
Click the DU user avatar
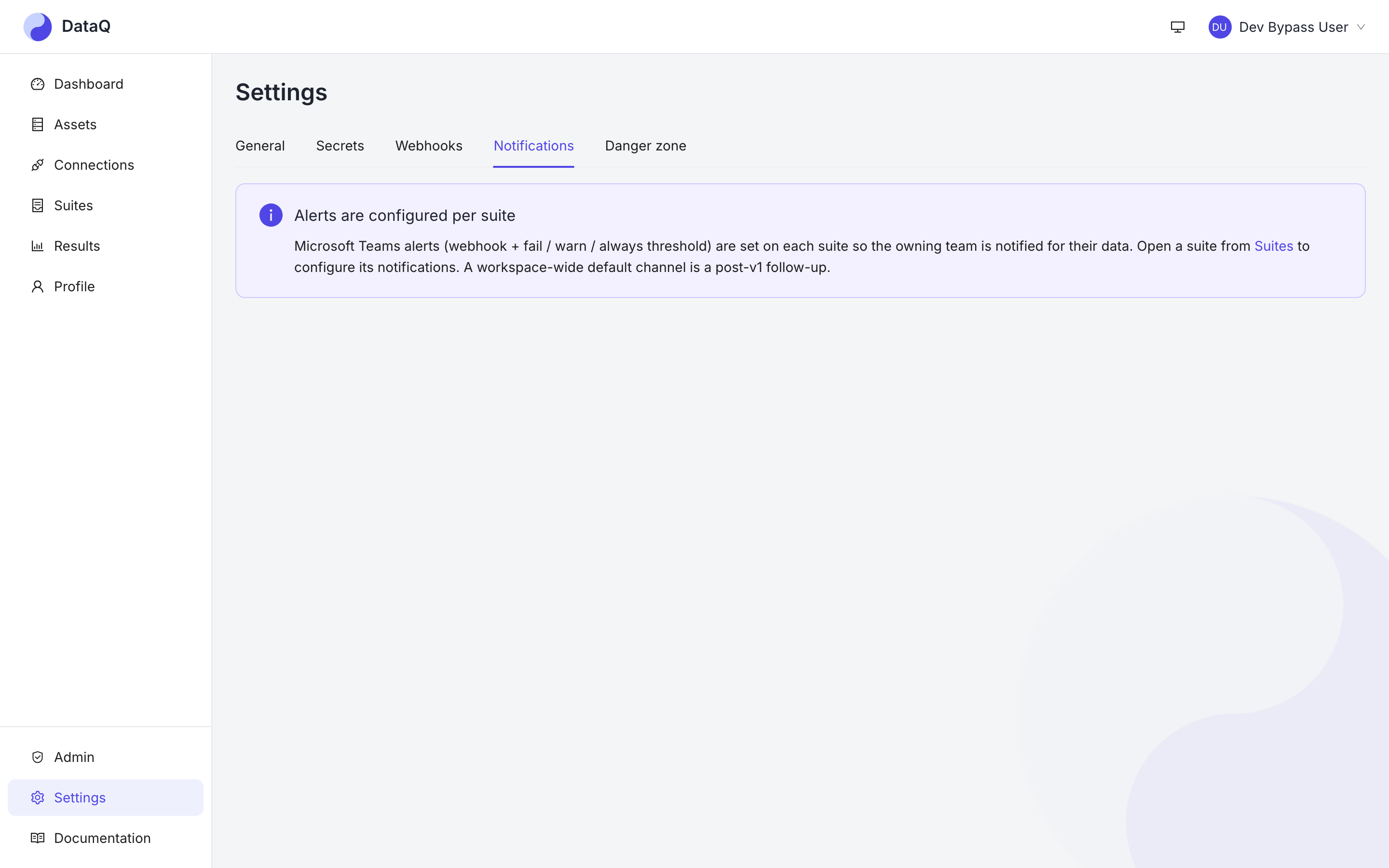pos(1220,27)
